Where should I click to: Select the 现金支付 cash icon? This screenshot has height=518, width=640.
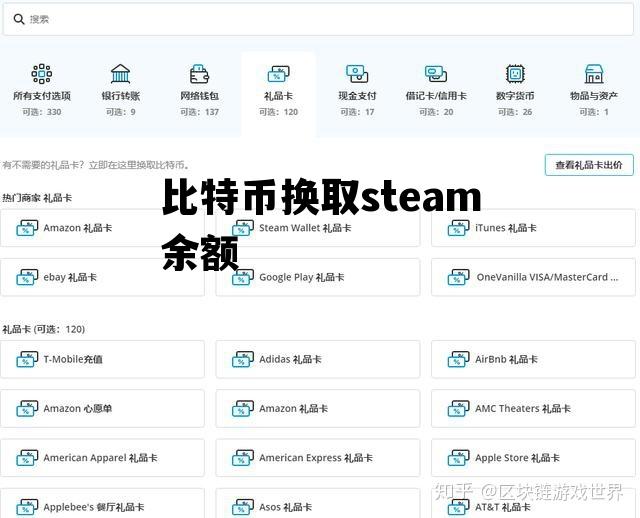point(357,74)
